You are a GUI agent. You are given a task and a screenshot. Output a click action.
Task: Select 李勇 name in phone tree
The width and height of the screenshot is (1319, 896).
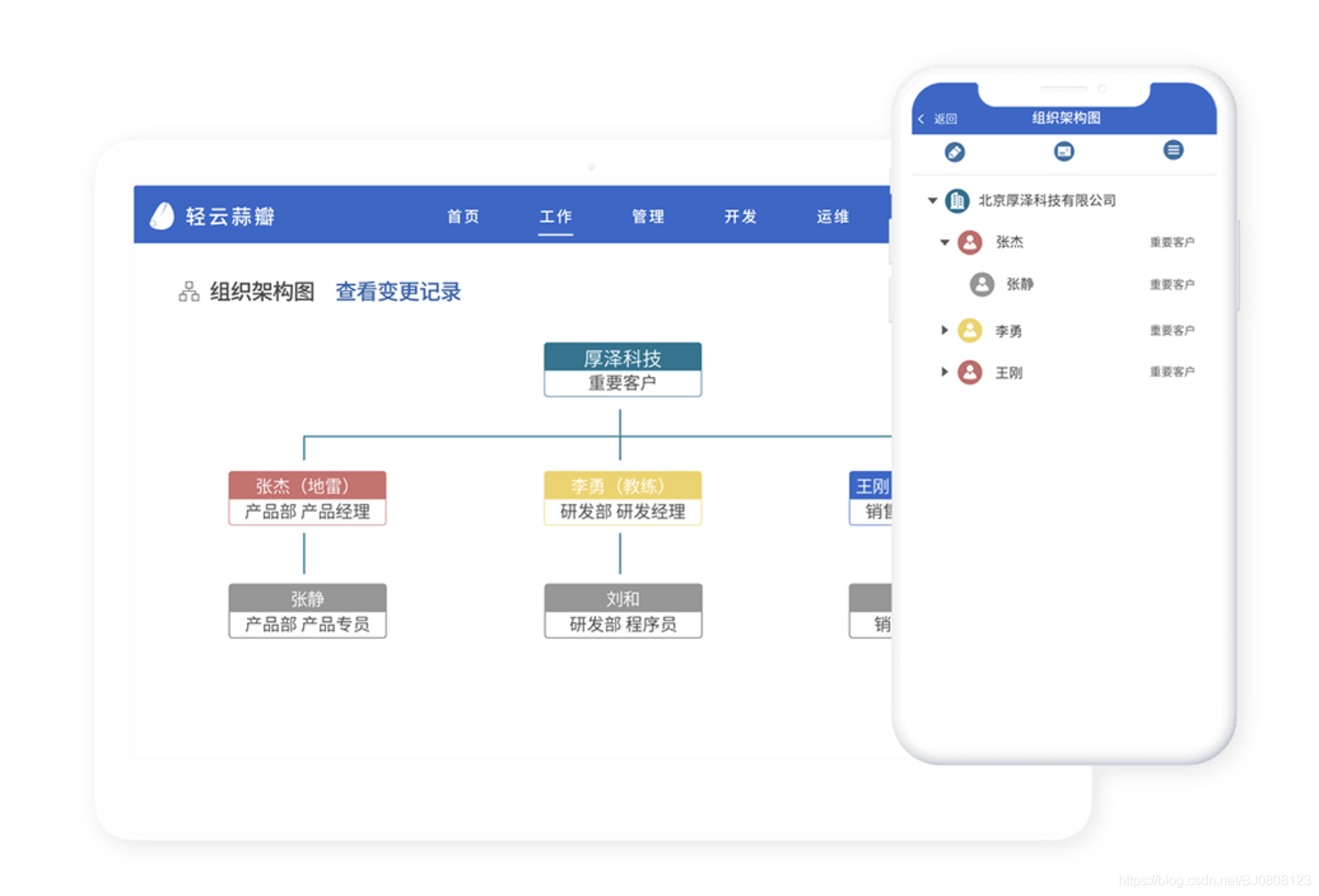pos(1008,331)
